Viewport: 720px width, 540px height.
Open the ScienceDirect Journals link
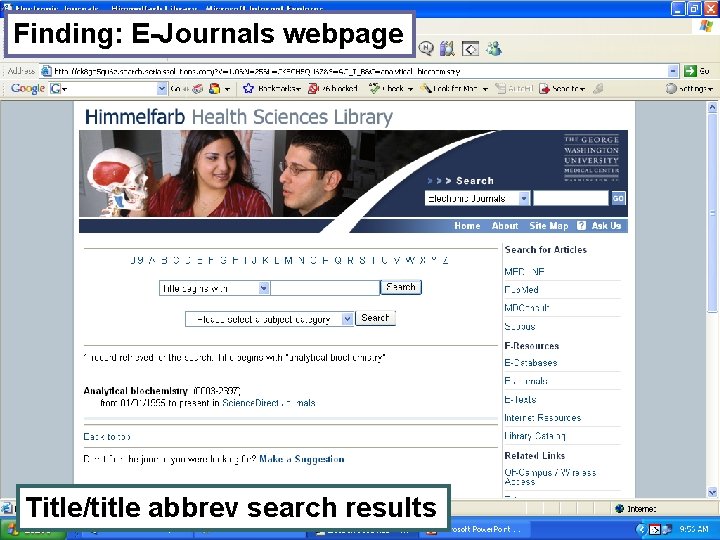[269, 403]
